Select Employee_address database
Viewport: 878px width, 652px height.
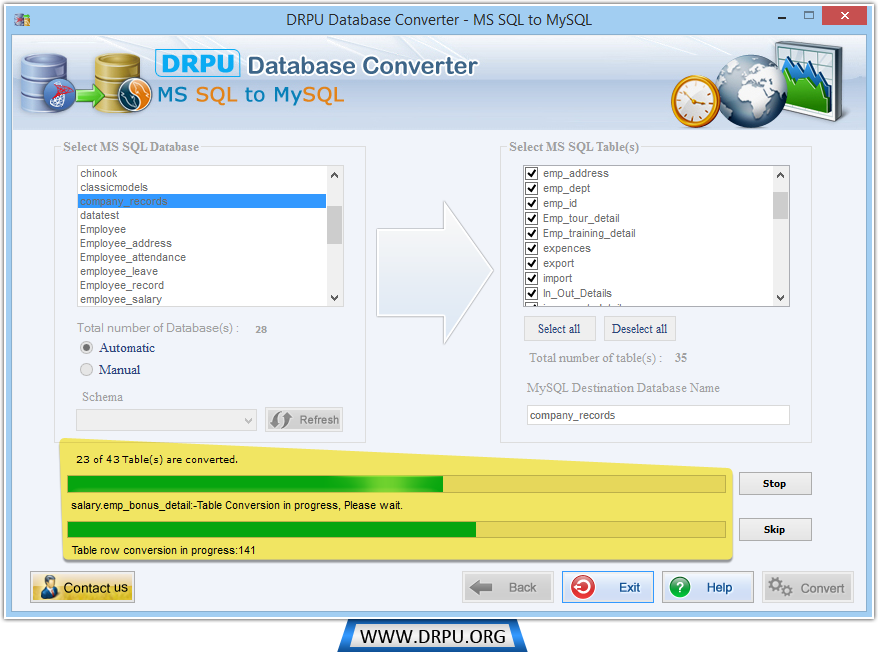pyautogui.click(x=202, y=243)
